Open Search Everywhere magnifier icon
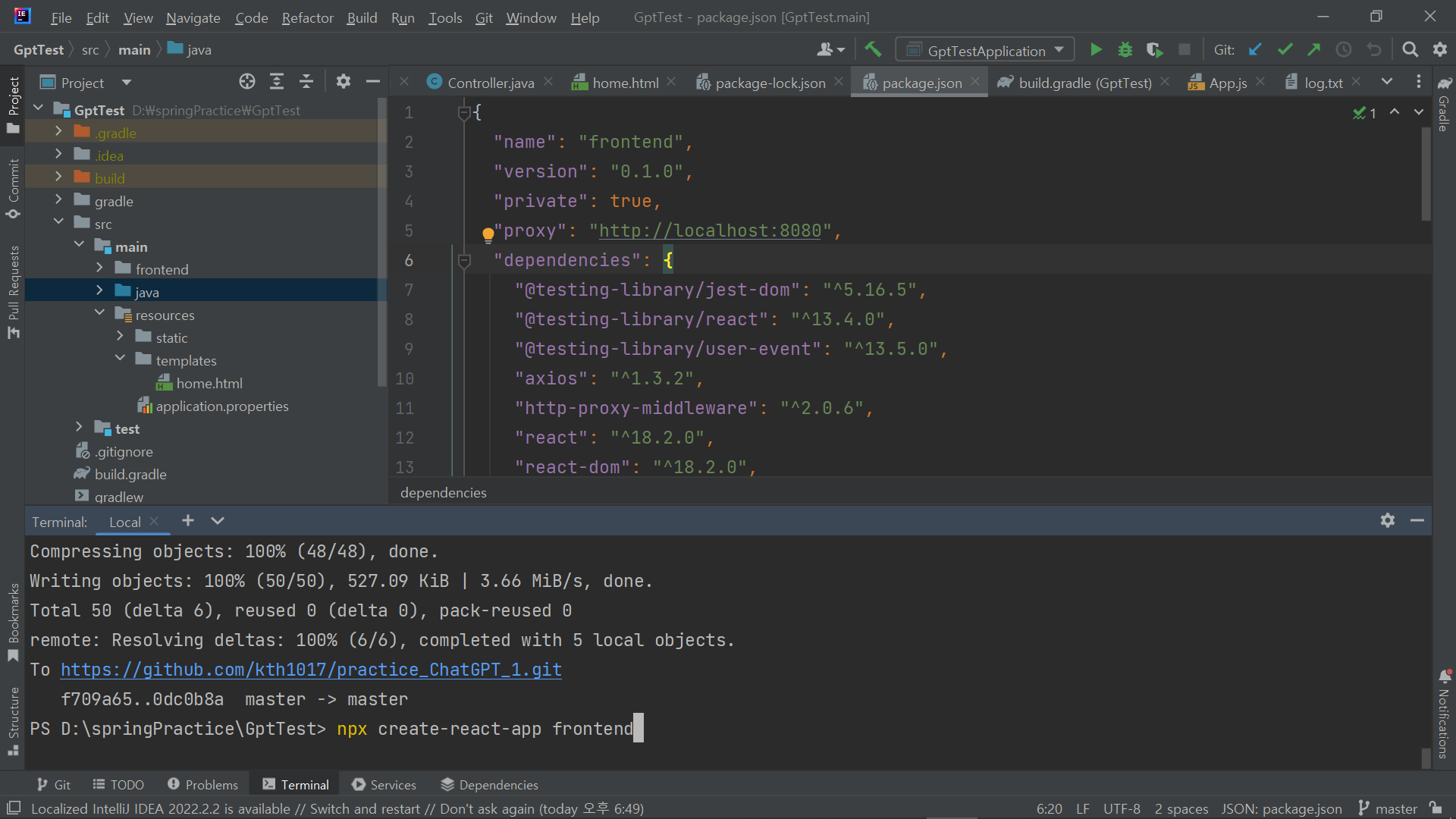Screen dimensions: 1456x819 point(1410,50)
